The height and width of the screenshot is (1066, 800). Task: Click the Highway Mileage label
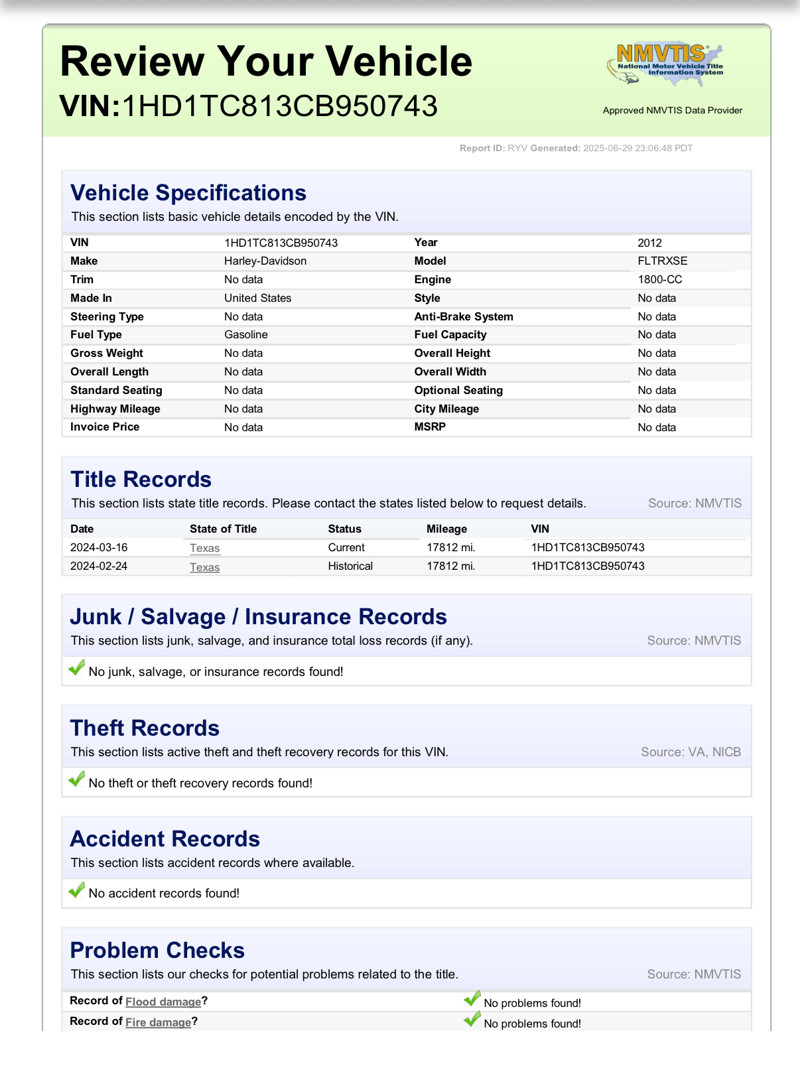point(115,409)
